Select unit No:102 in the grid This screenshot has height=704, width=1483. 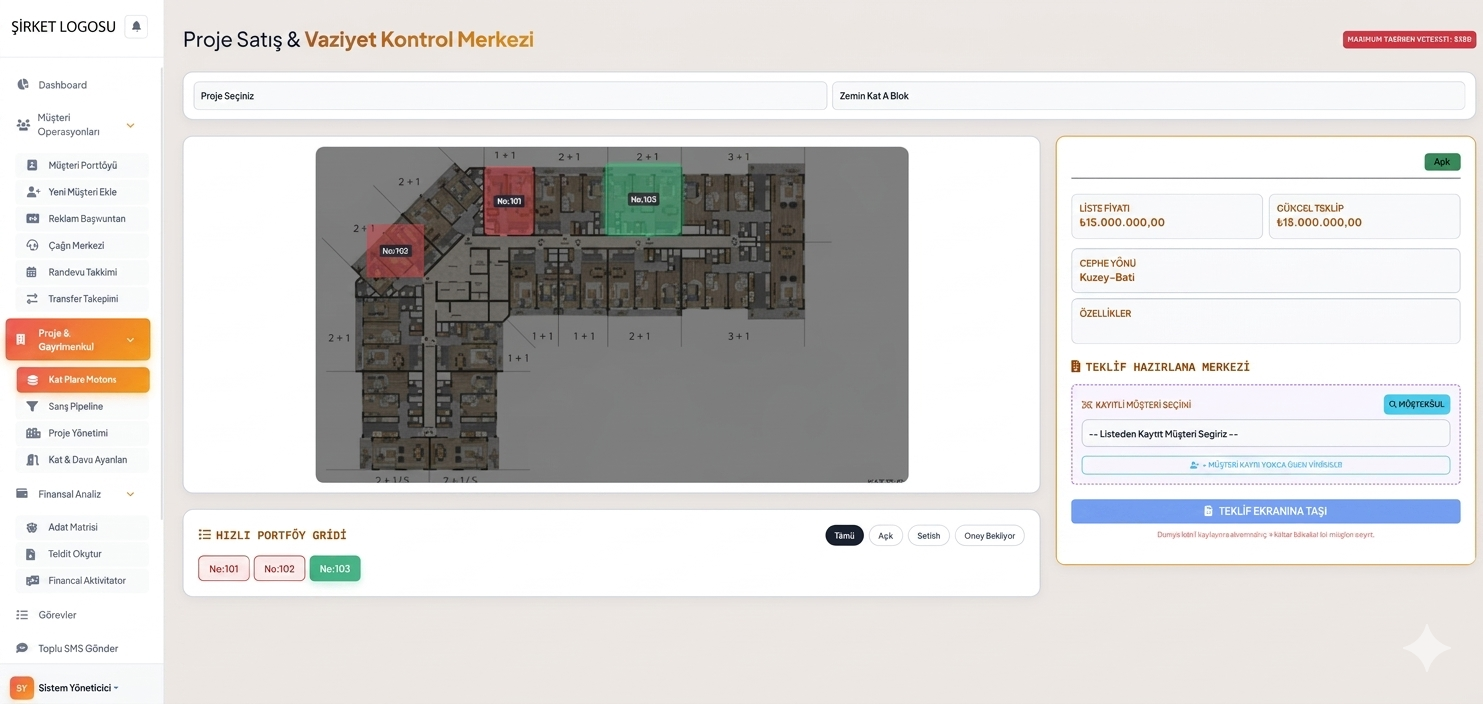click(x=279, y=569)
